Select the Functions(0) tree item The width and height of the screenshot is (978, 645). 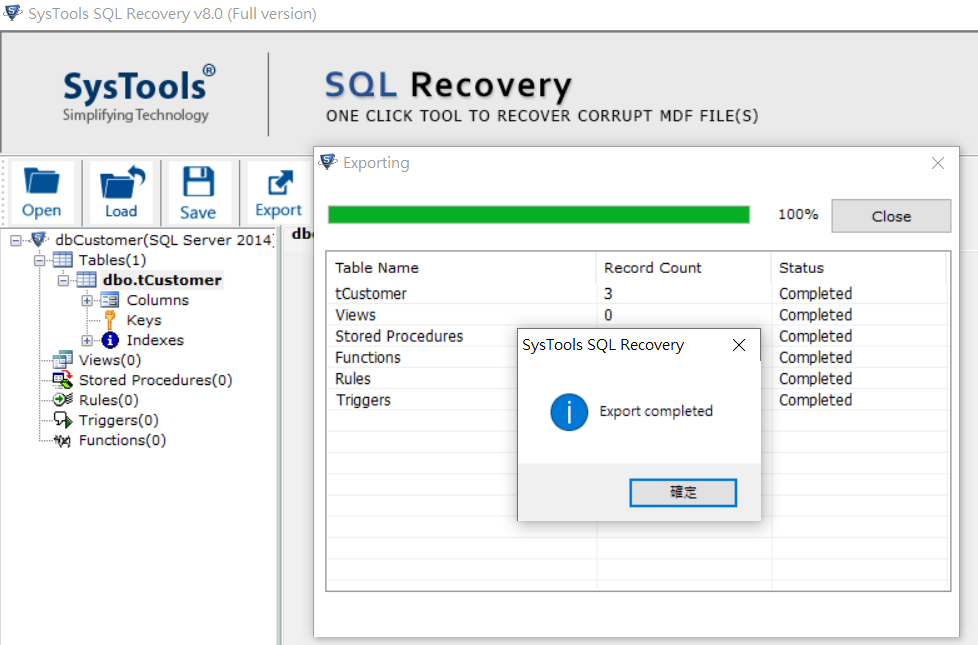click(x=122, y=440)
